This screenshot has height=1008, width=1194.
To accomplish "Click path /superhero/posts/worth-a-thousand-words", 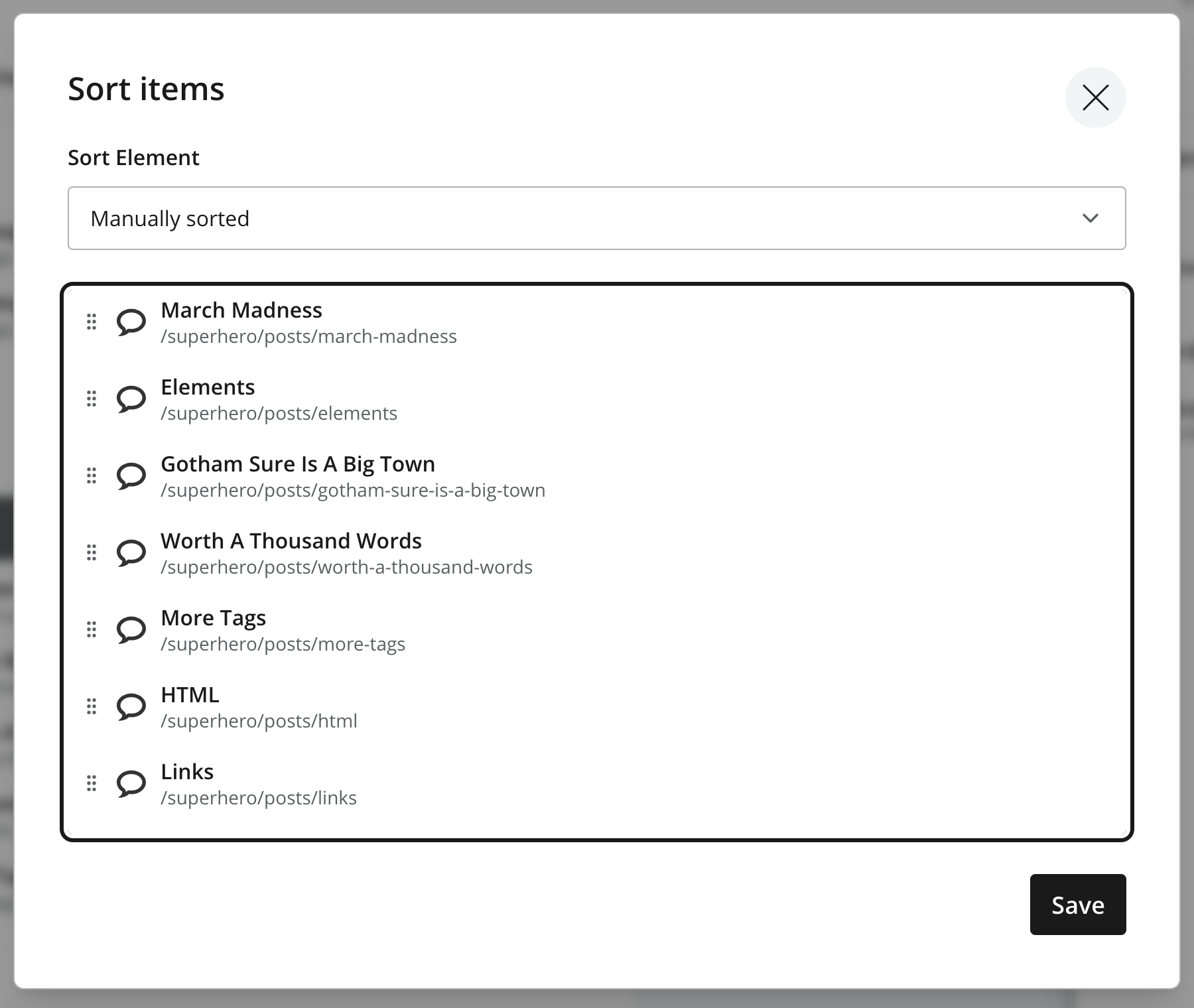I will (x=347, y=568).
